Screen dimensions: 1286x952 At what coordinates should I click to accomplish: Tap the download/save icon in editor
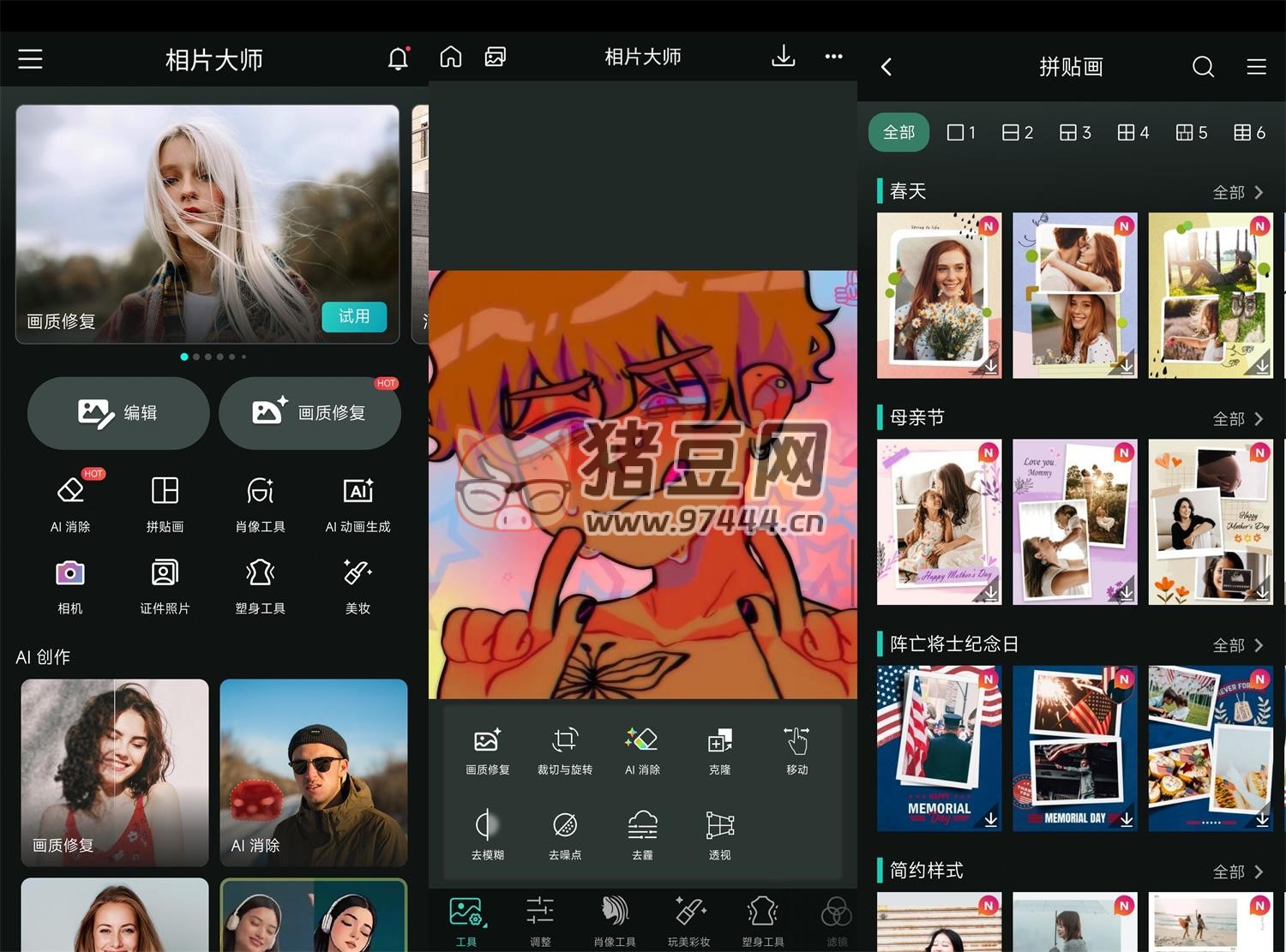click(783, 57)
